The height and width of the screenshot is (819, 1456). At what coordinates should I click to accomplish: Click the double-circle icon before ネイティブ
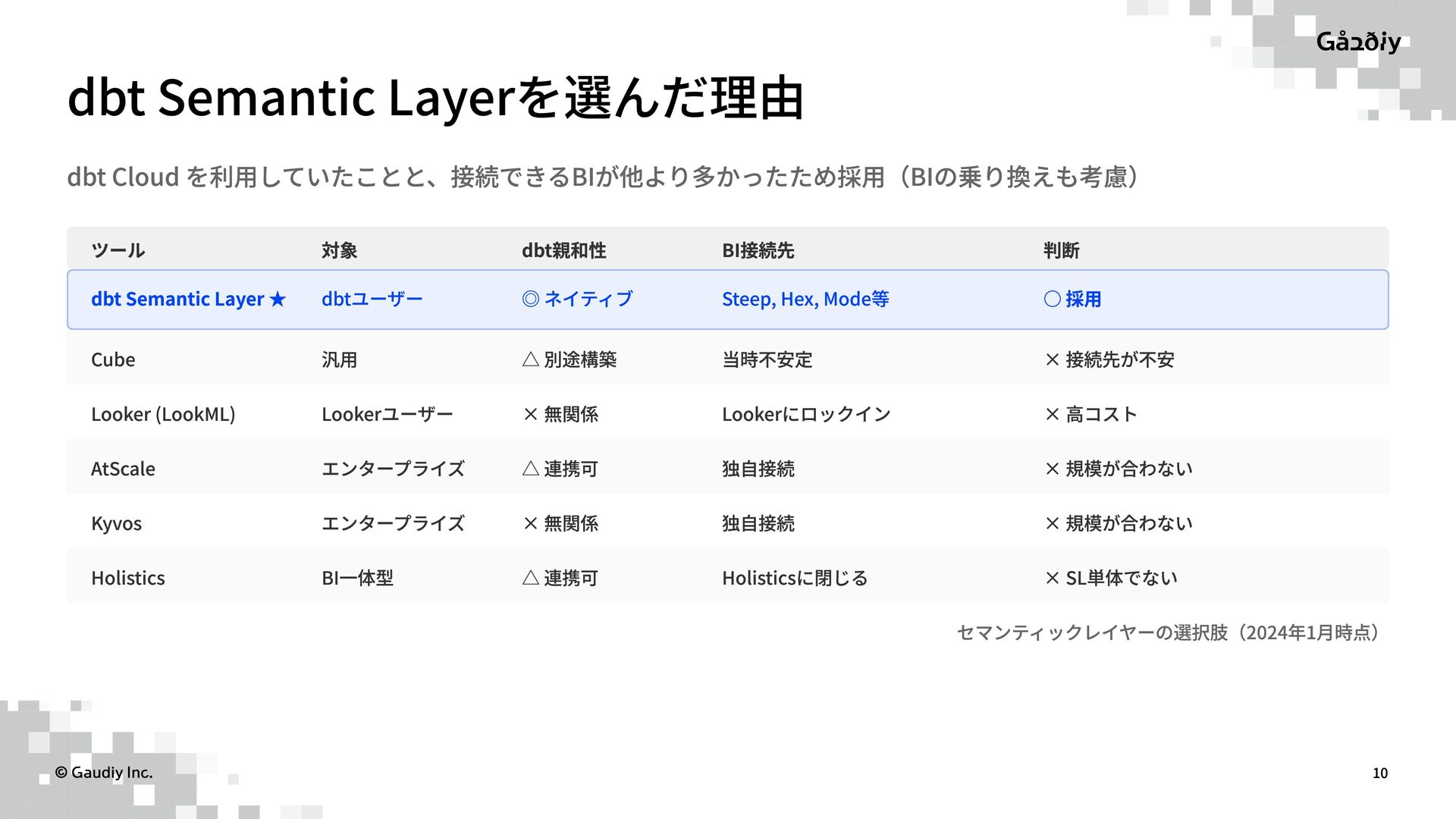coord(531,300)
